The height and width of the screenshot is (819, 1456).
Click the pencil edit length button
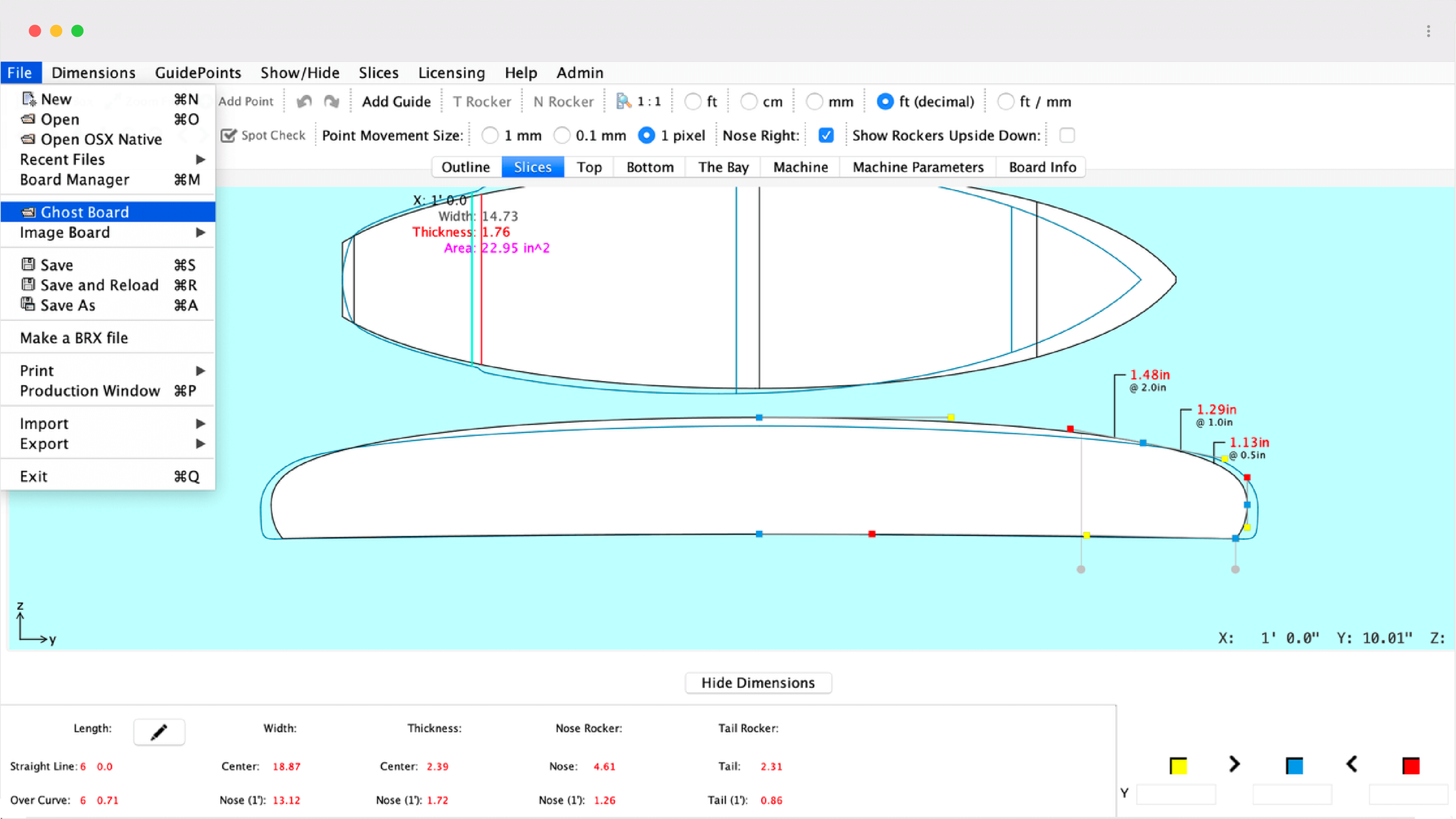[x=159, y=731]
